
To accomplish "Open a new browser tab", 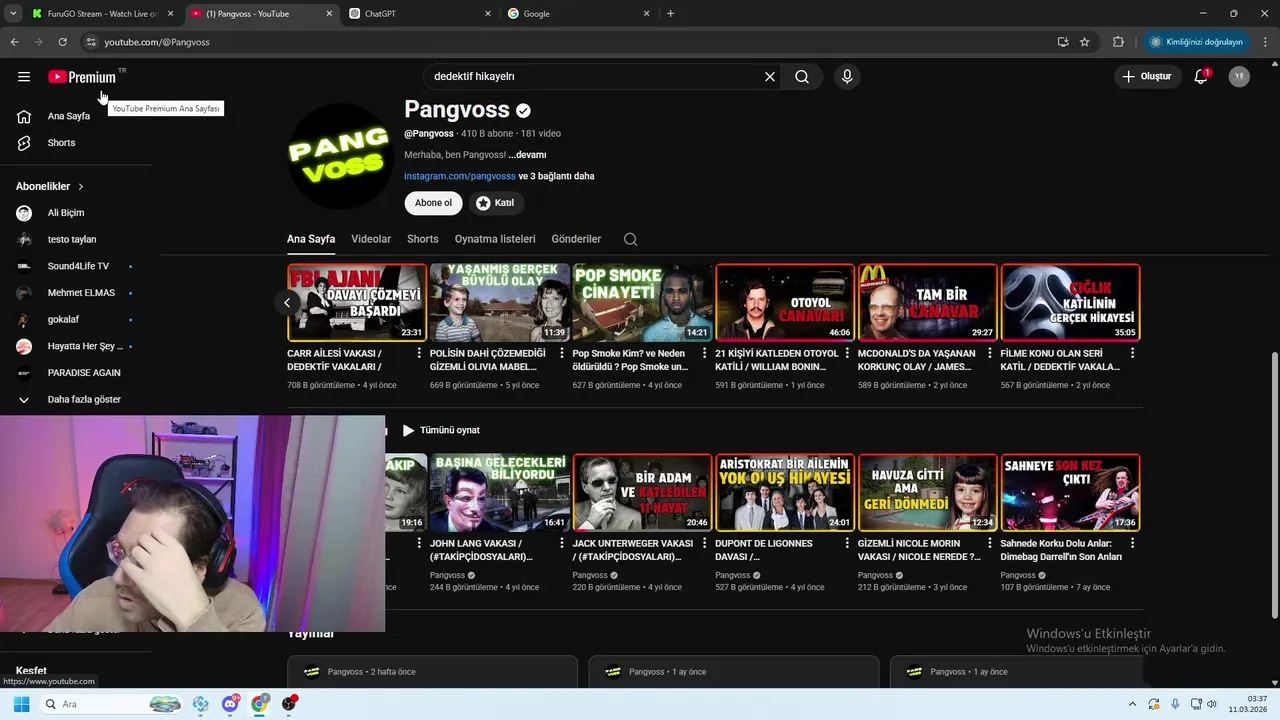I will (670, 14).
